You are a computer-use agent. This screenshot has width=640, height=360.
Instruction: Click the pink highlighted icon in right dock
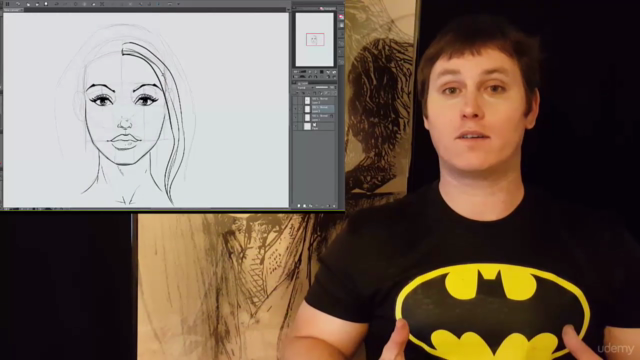pos(341,17)
